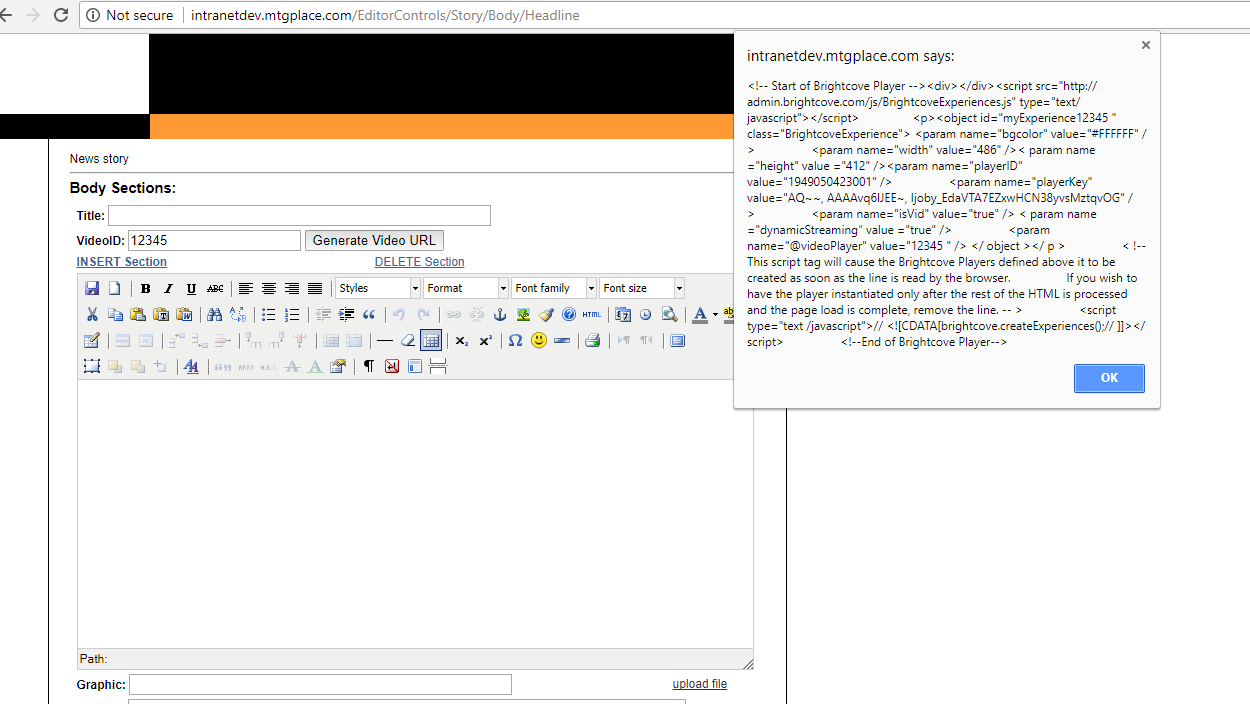Toggle table guidelines visual aid
Image resolution: width=1250 pixels, height=704 pixels.
[x=431, y=340]
